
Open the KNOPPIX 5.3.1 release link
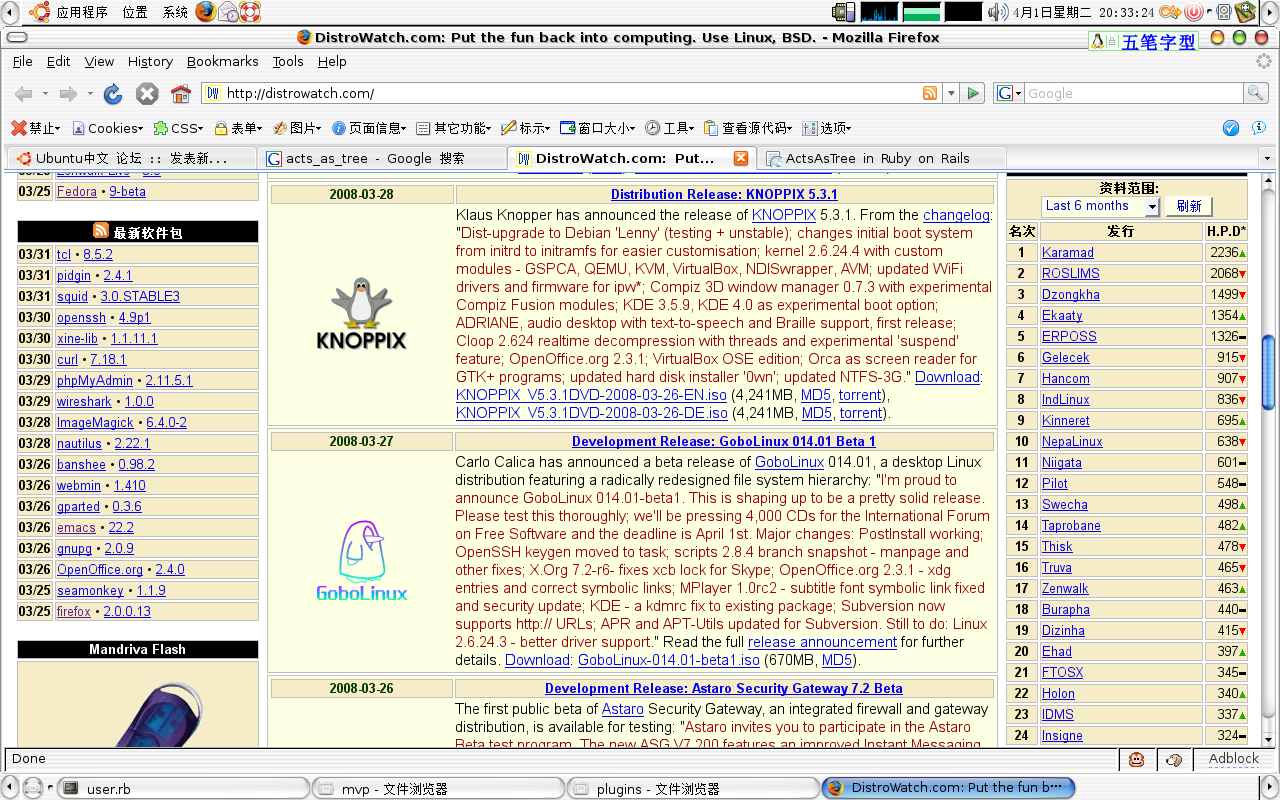[724, 194]
